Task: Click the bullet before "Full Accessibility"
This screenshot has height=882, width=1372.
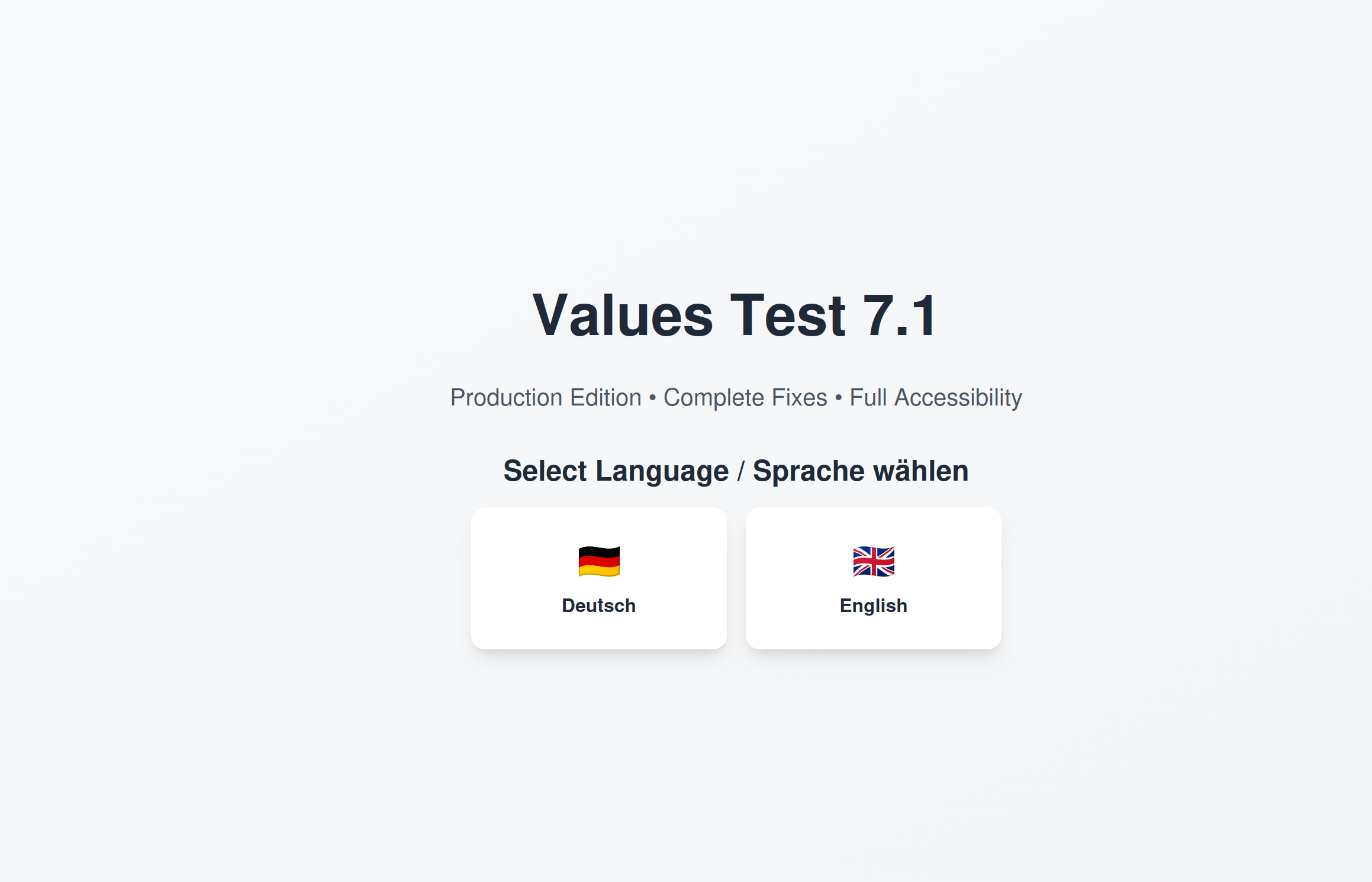Action: coord(838,398)
